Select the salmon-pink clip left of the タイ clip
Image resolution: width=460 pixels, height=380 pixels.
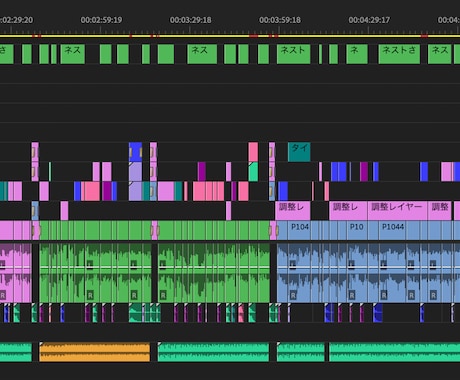tap(253, 152)
